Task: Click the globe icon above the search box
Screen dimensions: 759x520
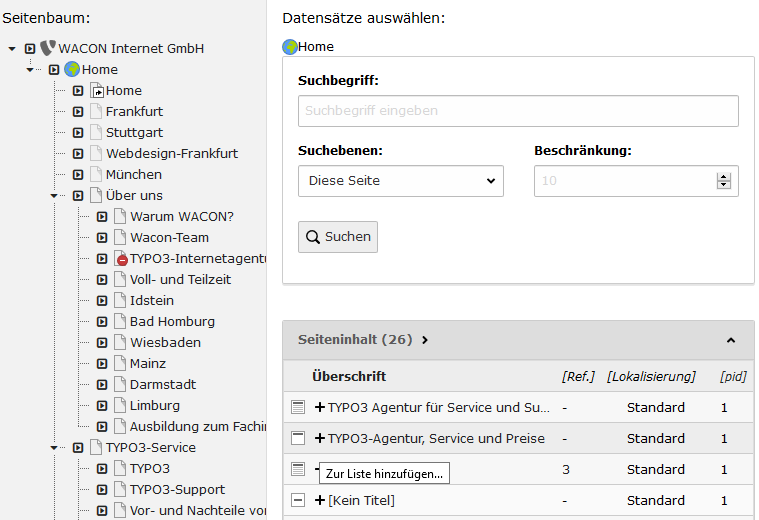Action: pos(290,47)
